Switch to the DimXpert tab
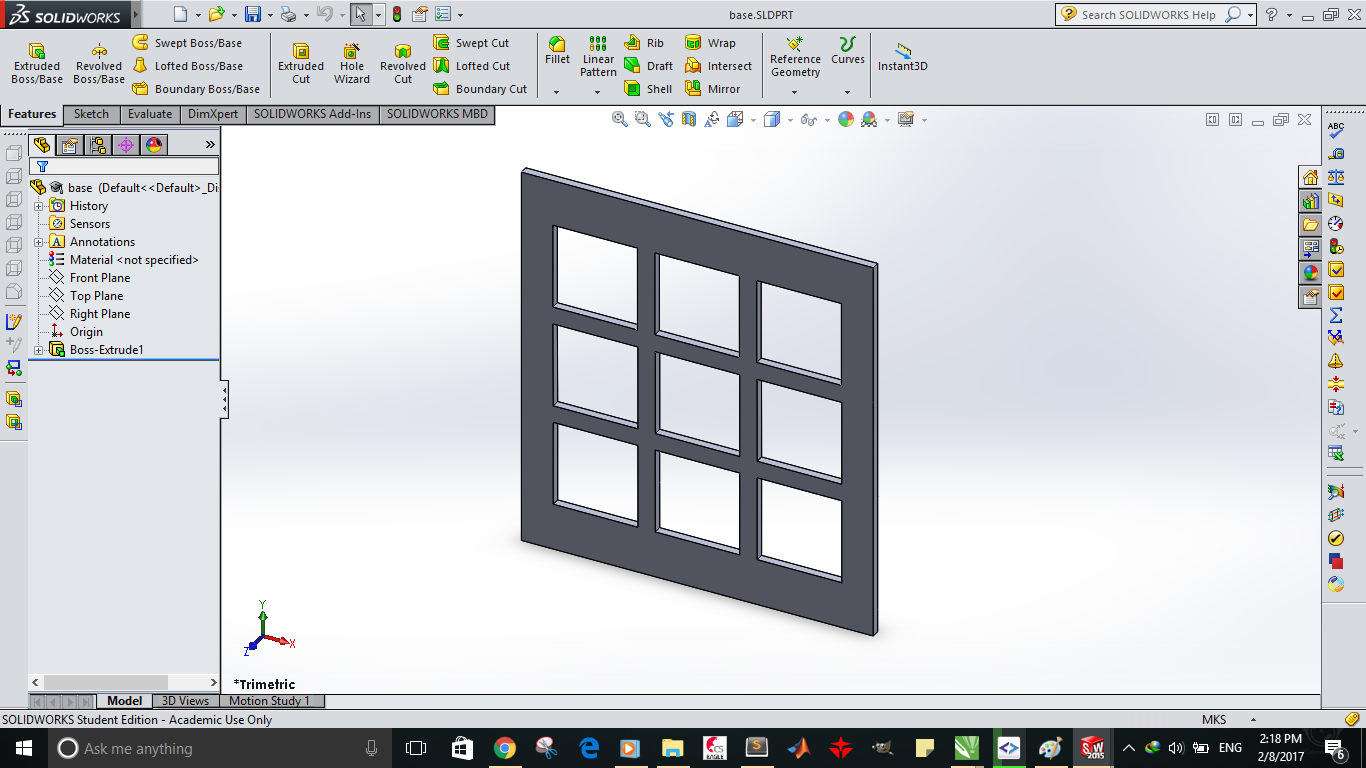The image size is (1366, 768). pyautogui.click(x=213, y=114)
